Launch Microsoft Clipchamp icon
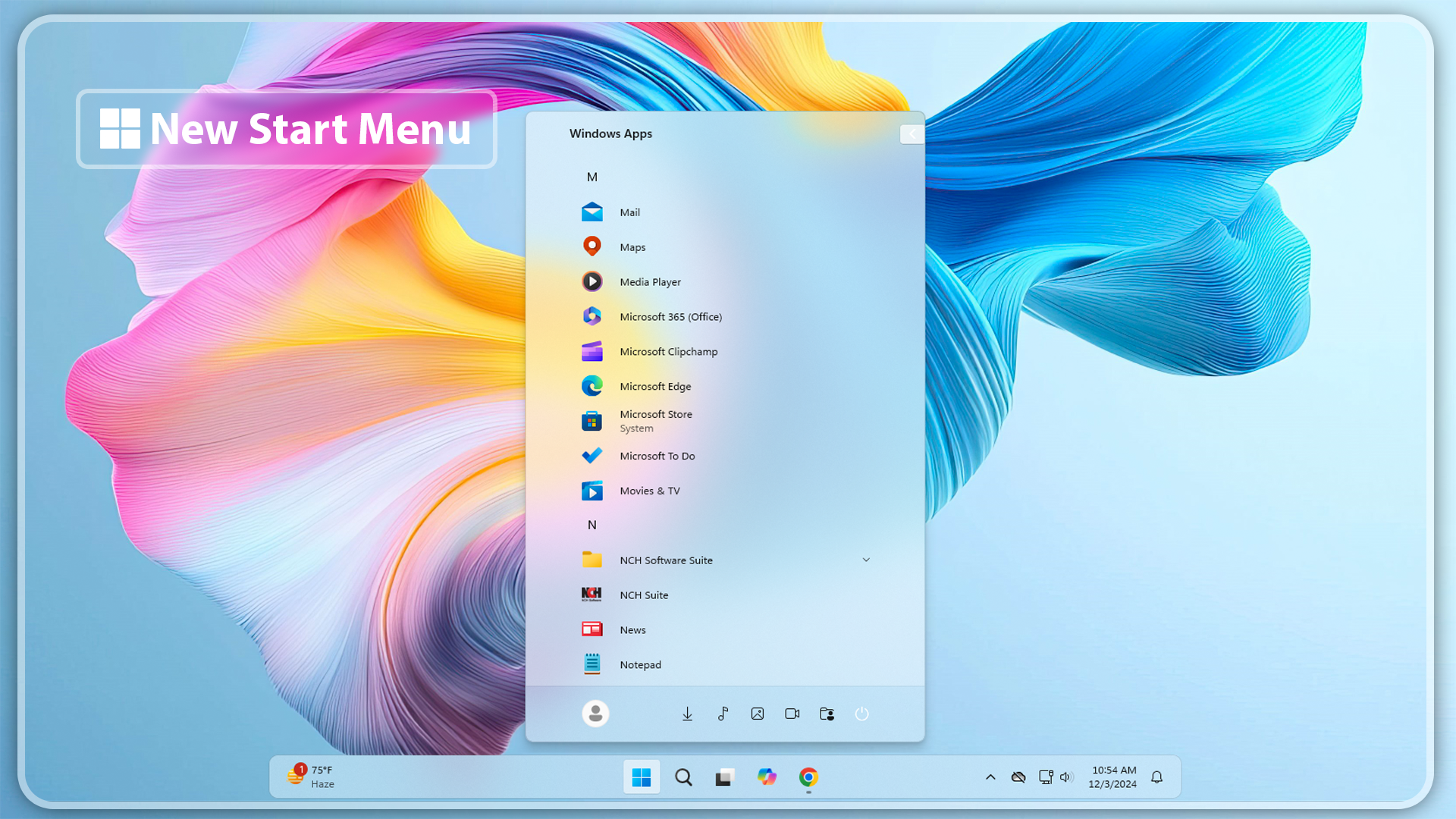This screenshot has width=1456, height=819. [x=591, y=352]
